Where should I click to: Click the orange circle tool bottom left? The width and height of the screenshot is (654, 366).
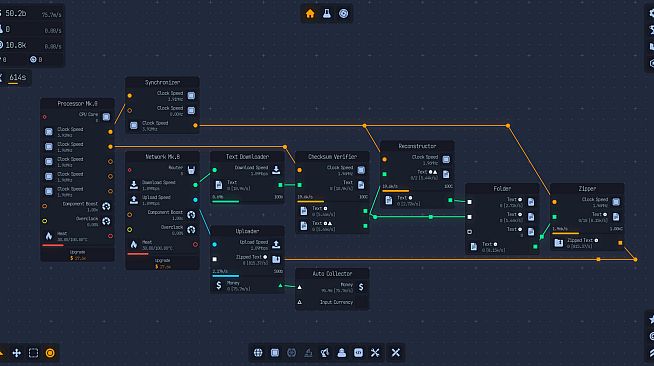(x=50, y=353)
